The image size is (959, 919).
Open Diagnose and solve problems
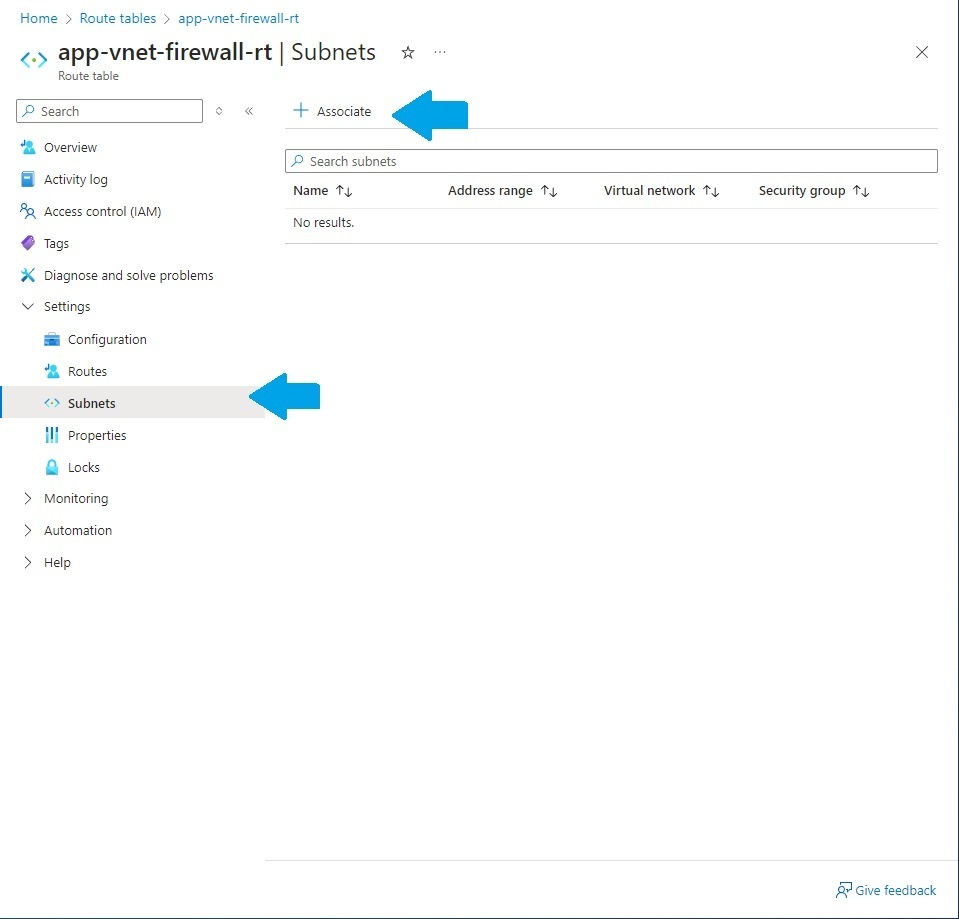tap(128, 276)
